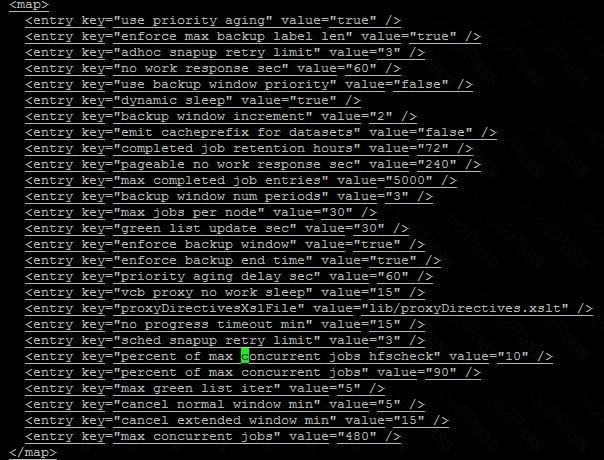Click the "vcb proxy no work sleep" key
The height and width of the screenshot is (460, 604).
213,292
